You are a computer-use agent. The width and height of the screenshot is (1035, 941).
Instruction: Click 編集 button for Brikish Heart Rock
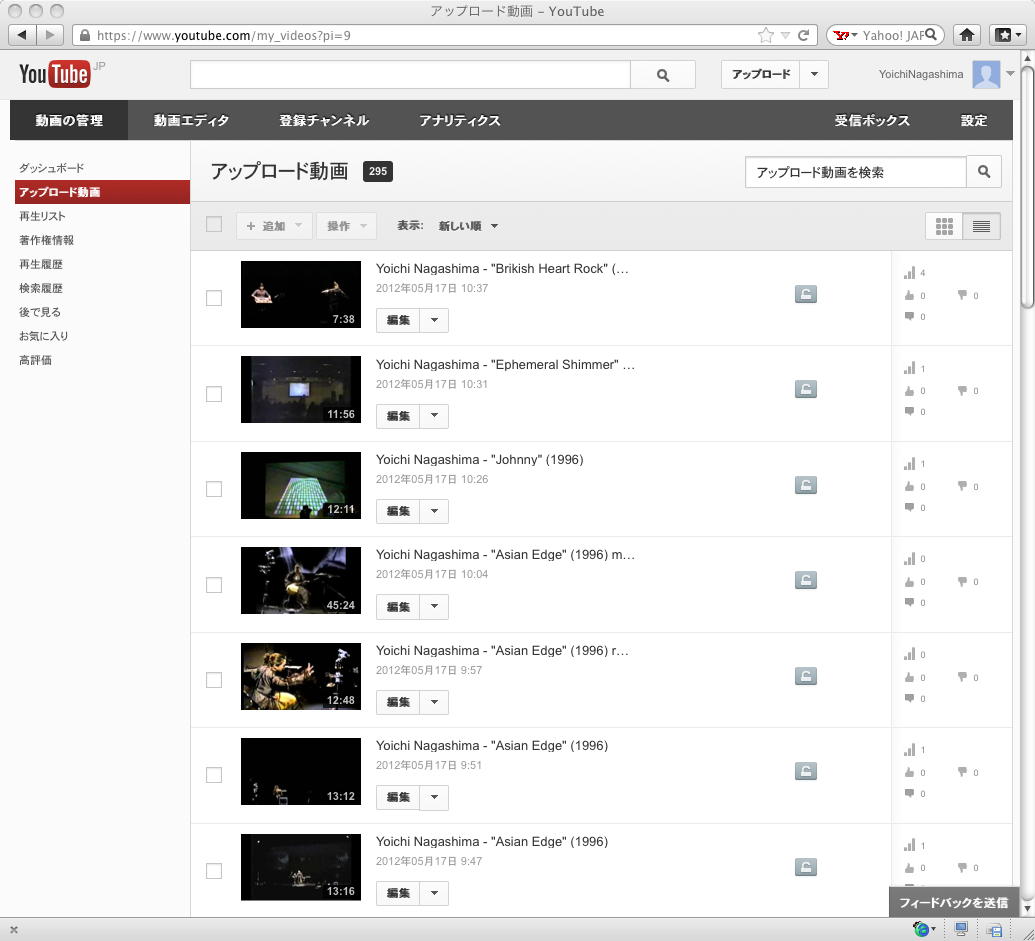(x=398, y=320)
